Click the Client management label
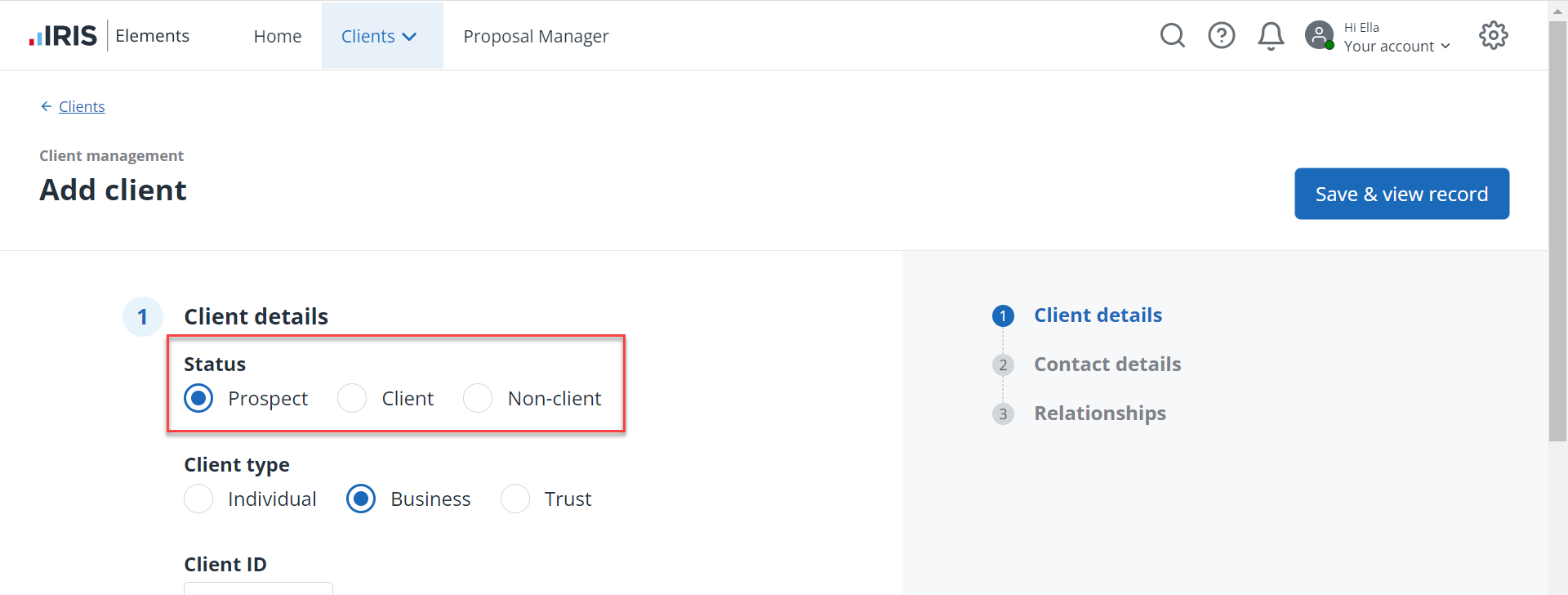Viewport: 1568px width, 595px height. [112, 155]
